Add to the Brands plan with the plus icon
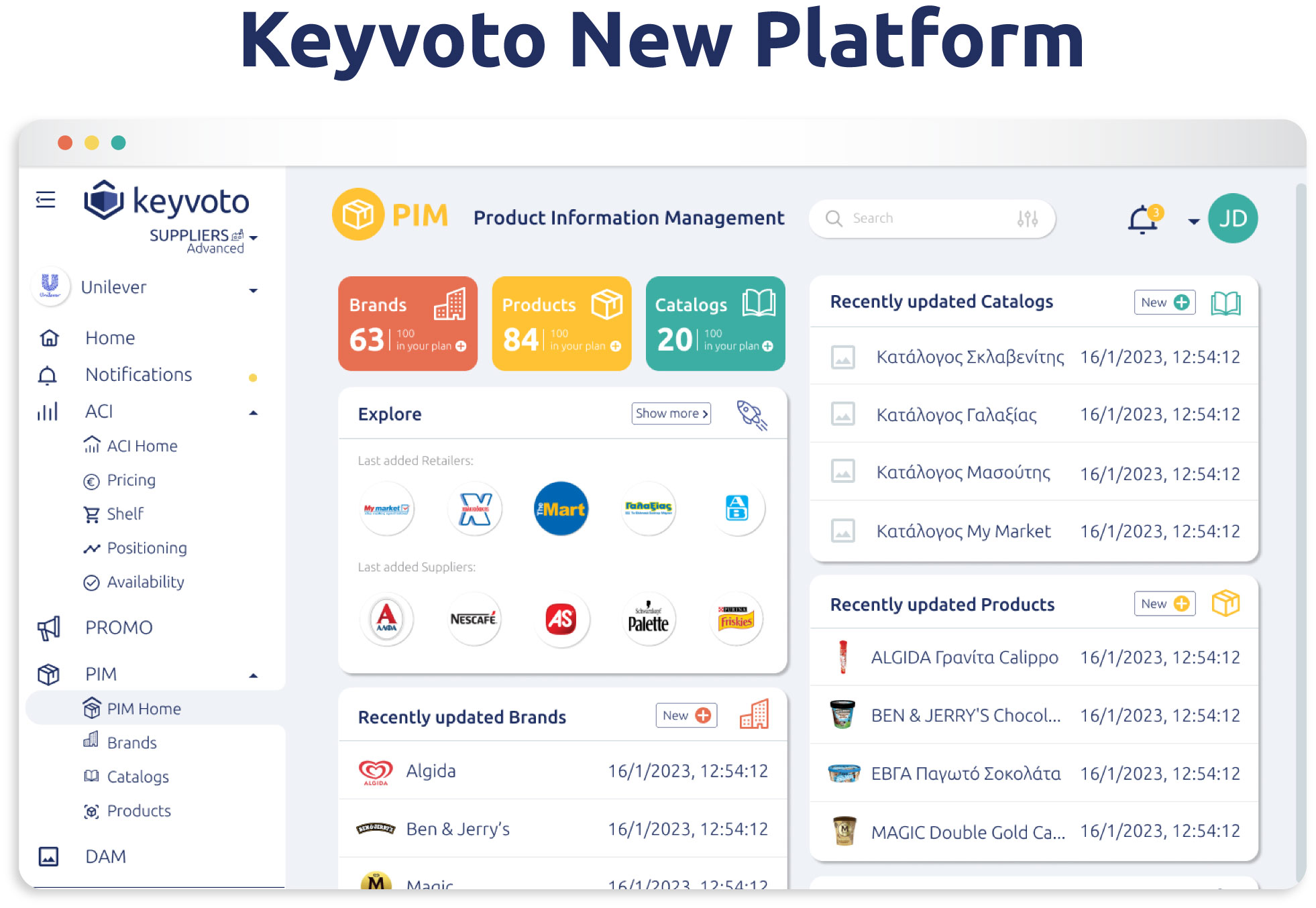This screenshot has width=1316, height=908. (x=461, y=346)
